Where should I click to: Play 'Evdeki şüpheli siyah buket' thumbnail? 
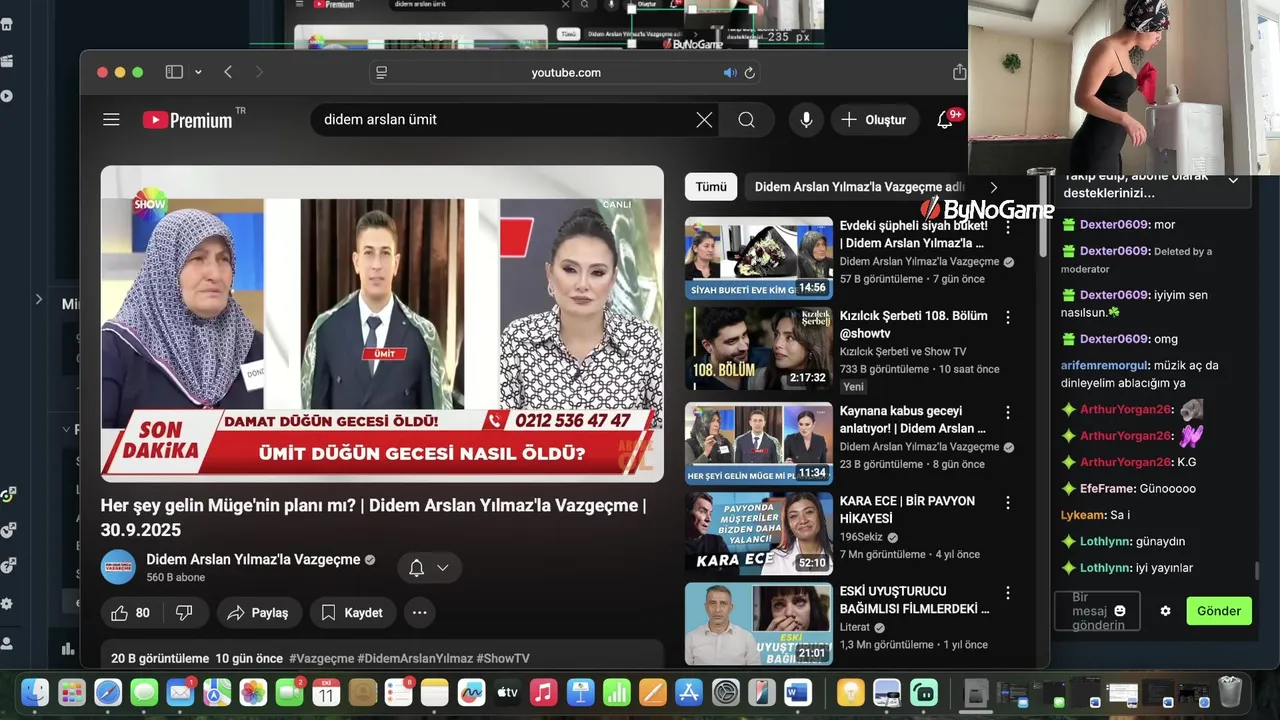(758, 258)
